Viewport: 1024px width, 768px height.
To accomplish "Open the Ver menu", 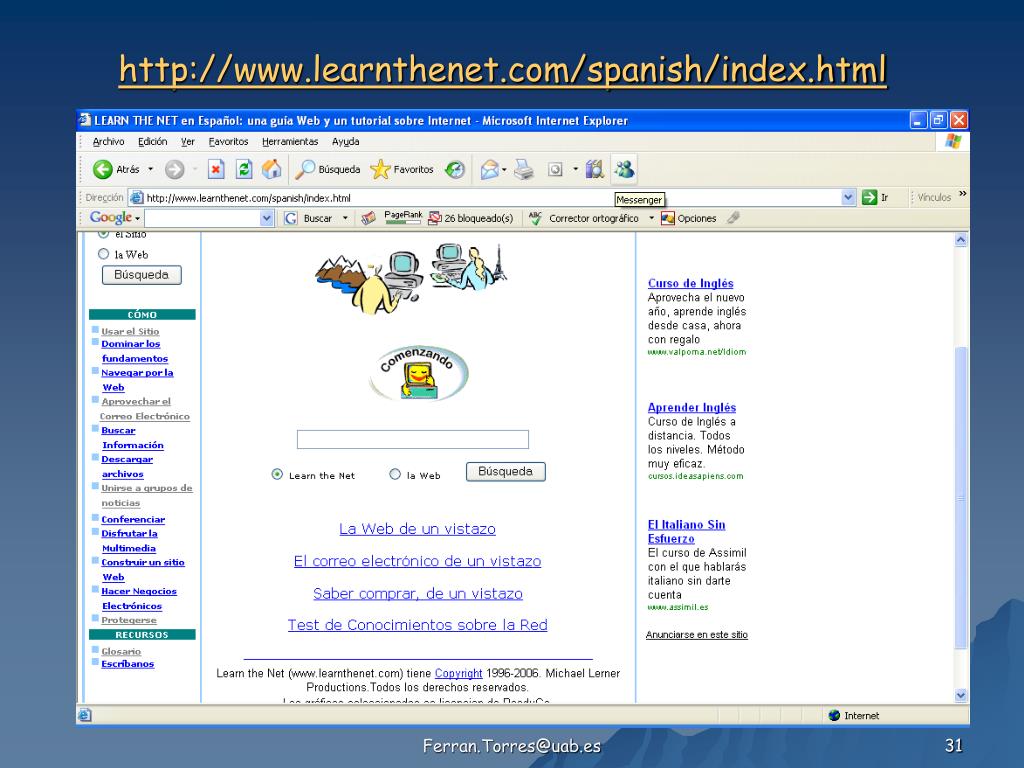I will (187, 142).
